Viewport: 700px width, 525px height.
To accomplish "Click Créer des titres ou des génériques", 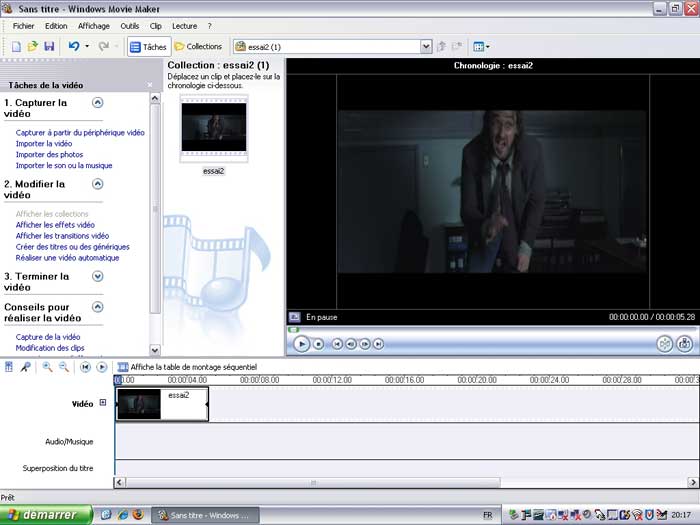I will pyautogui.click(x=72, y=246).
